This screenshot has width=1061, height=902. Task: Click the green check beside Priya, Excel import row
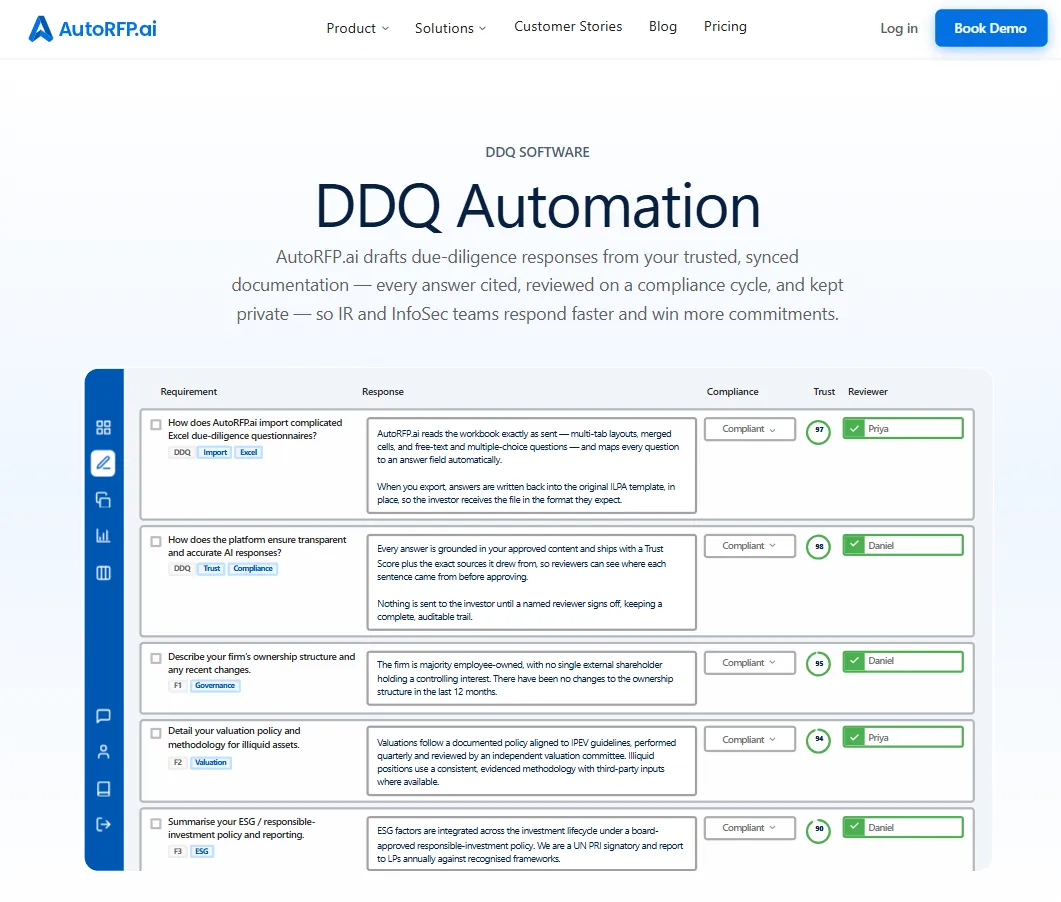click(x=854, y=428)
